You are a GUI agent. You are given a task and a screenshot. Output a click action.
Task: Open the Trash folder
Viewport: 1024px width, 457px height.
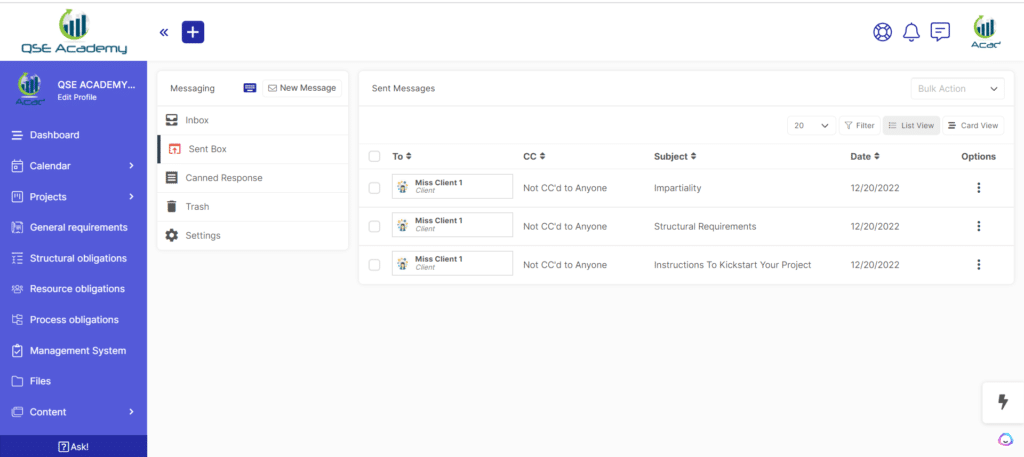click(x=253, y=206)
